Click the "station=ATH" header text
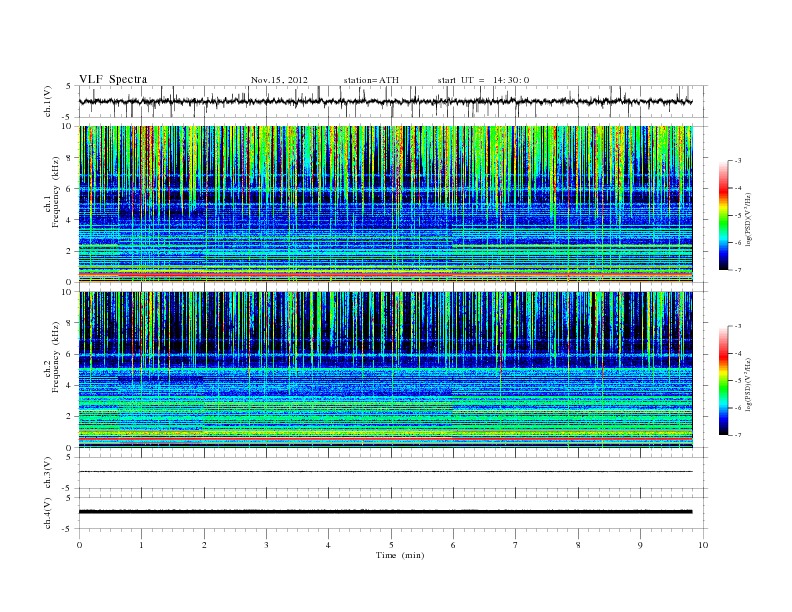This screenshot has width=792, height=612. (371, 80)
